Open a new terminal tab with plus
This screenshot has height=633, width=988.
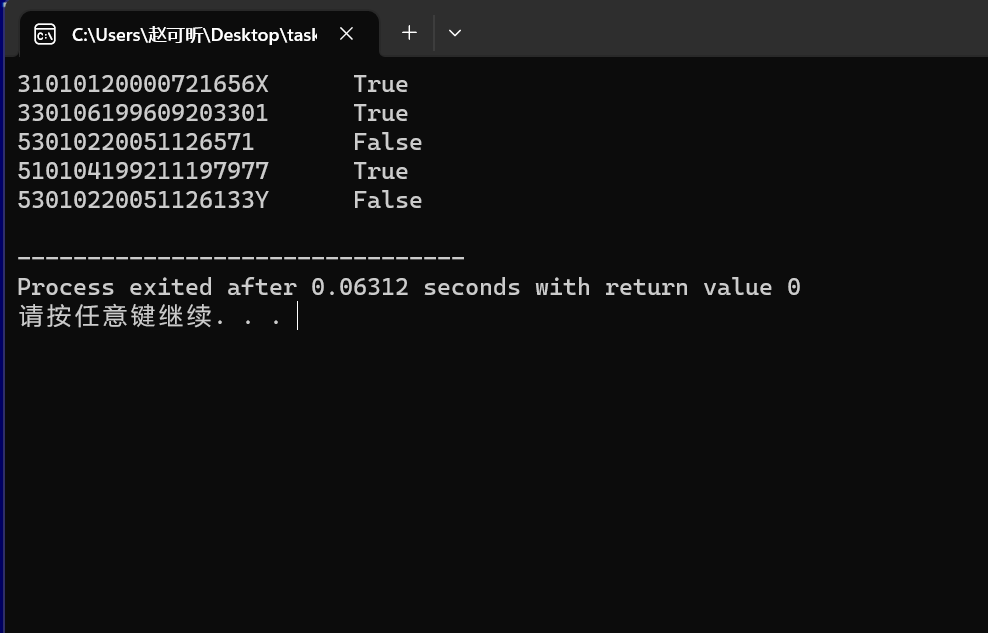(x=409, y=33)
